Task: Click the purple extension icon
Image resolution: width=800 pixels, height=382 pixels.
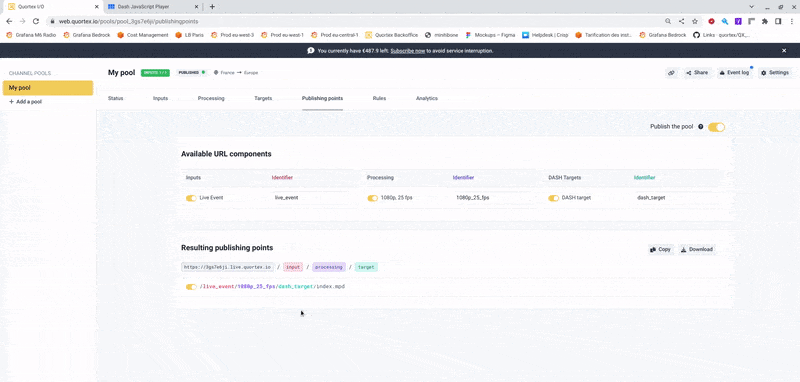Action: 738,21
